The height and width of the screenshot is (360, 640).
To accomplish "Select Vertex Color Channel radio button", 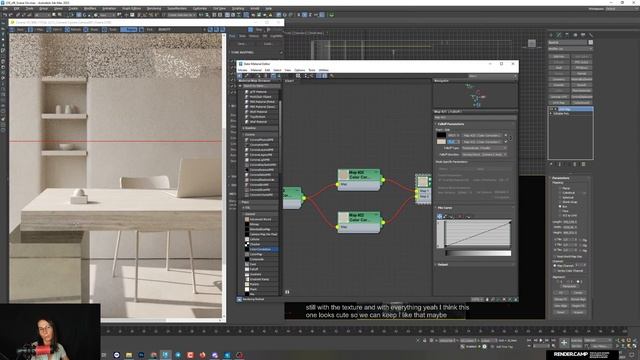I will tap(555, 270).
